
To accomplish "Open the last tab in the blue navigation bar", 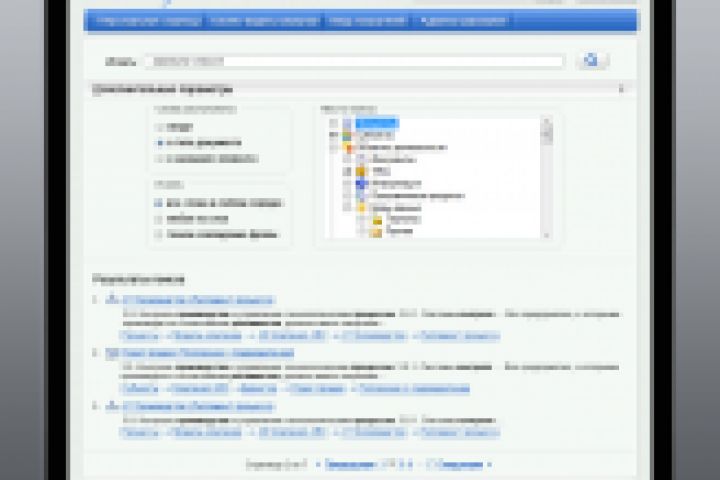I will [463, 21].
